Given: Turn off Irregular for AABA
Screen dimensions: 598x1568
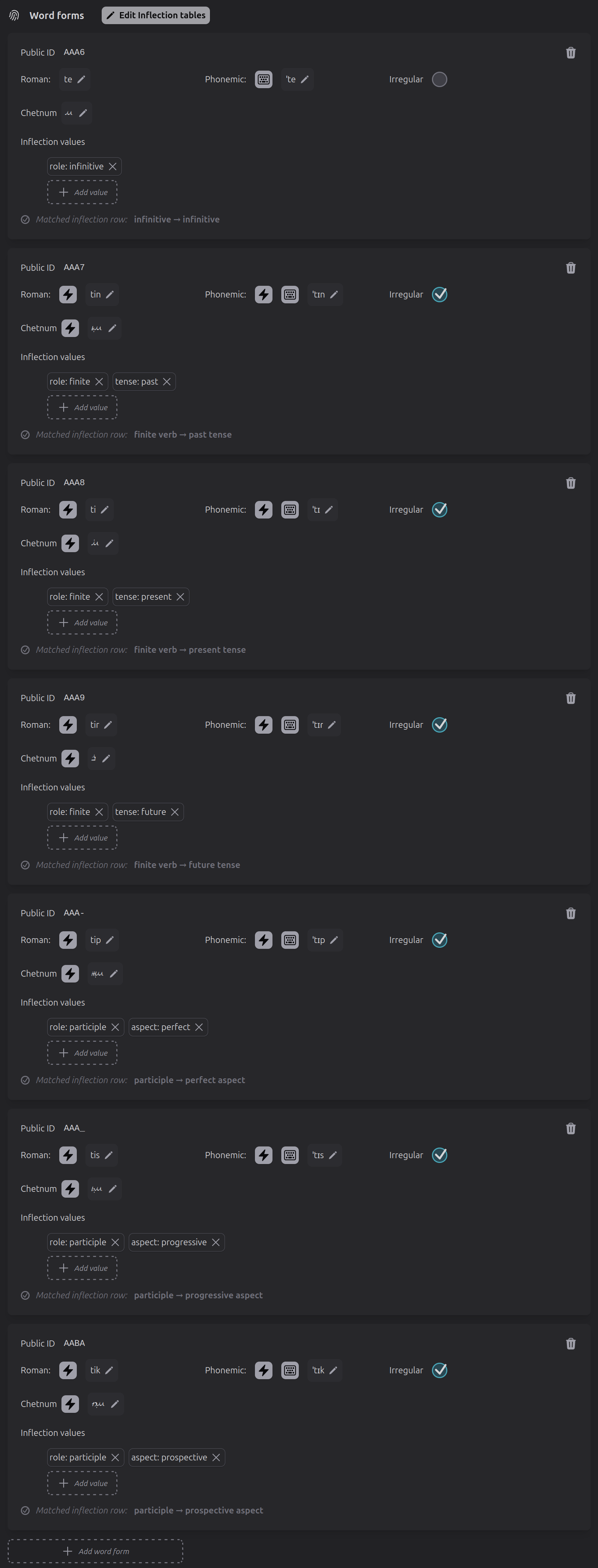Looking at the screenshot, I should pos(439,1370).
